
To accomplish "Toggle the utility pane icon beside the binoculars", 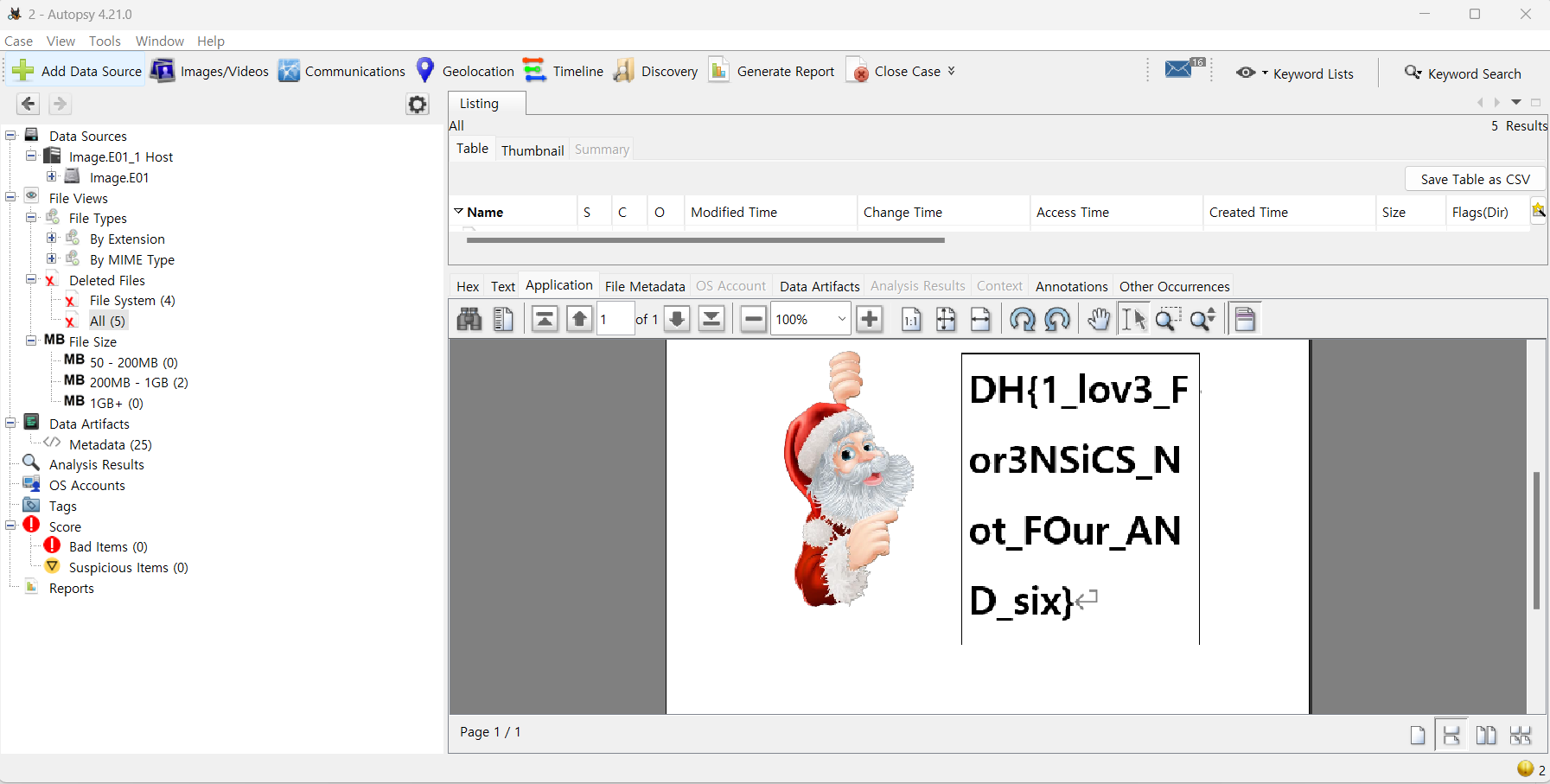I will click(x=503, y=319).
